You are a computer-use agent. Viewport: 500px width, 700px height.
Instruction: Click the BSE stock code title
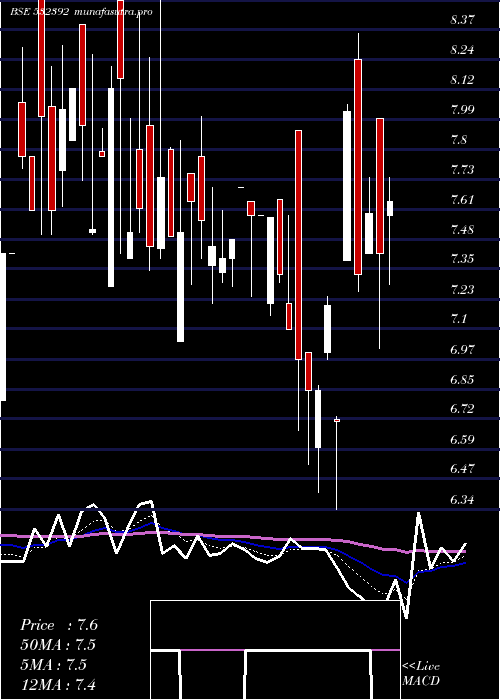click(x=40, y=12)
